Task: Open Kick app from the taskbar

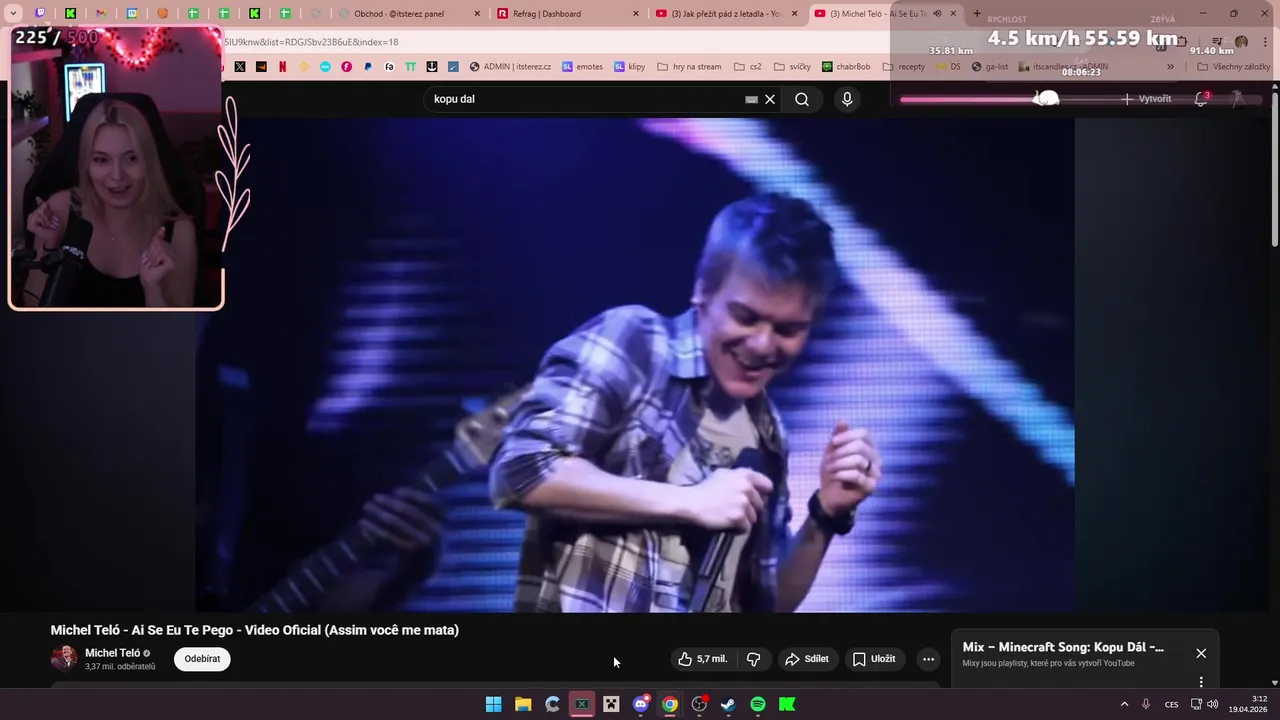Action: click(x=787, y=704)
